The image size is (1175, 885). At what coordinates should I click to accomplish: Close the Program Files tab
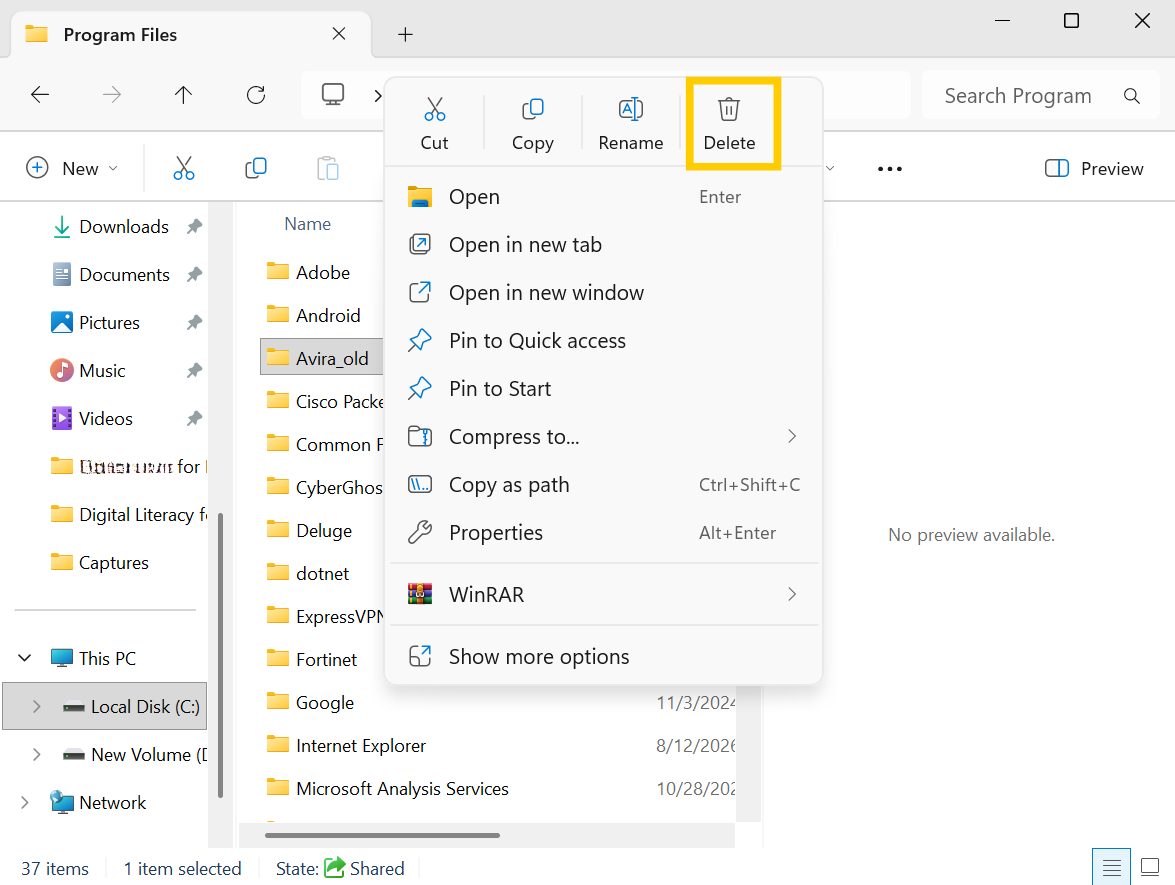click(339, 34)
